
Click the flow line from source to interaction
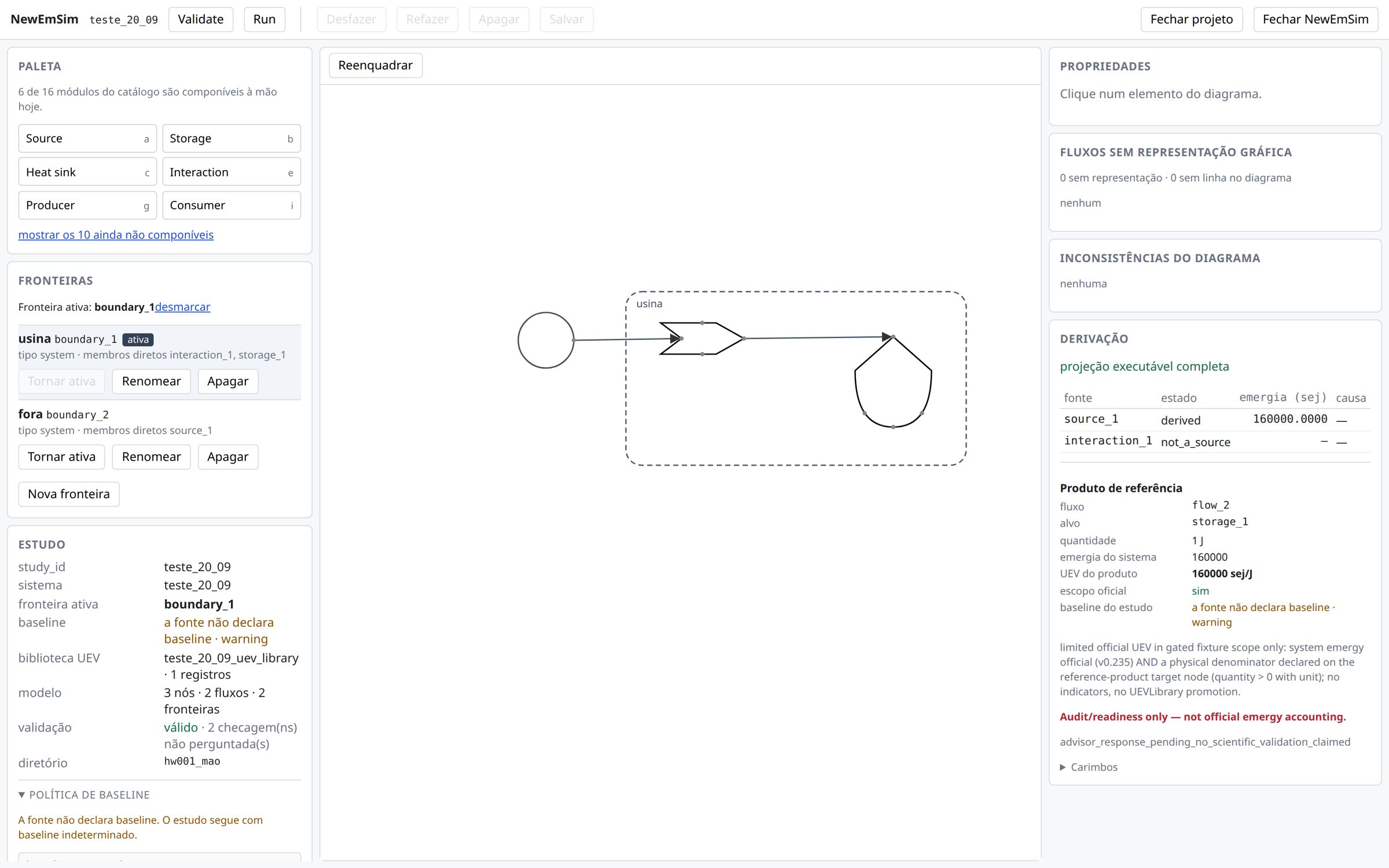tap(627, 339)
